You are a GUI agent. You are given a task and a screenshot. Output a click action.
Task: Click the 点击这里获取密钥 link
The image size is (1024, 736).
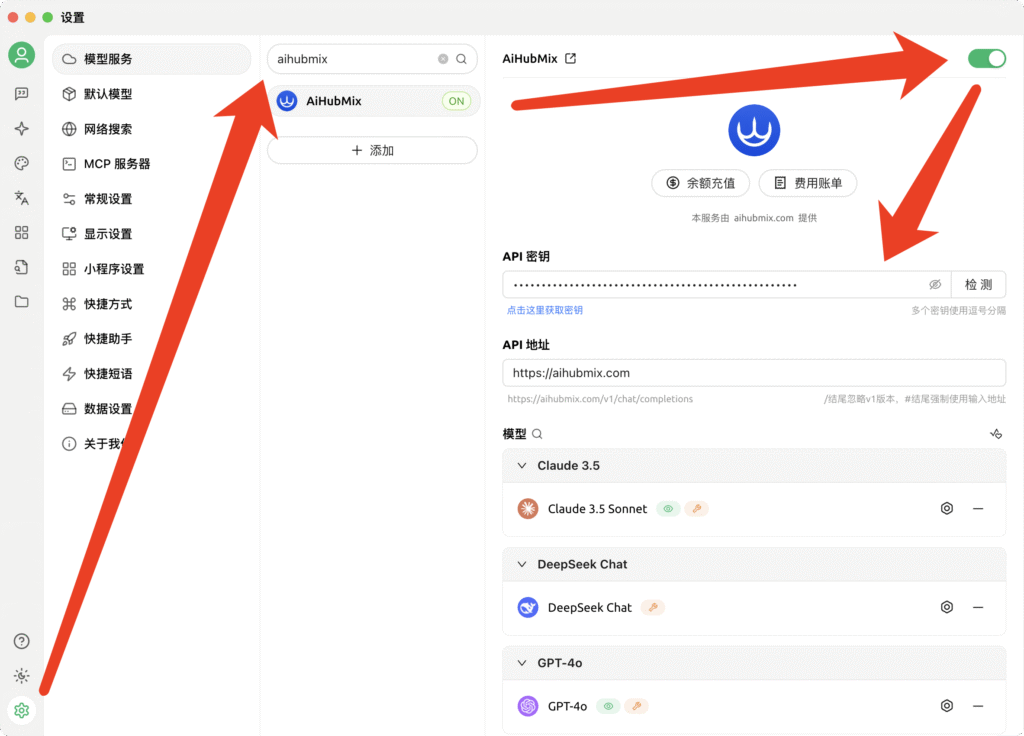click(x=545, y=311)
